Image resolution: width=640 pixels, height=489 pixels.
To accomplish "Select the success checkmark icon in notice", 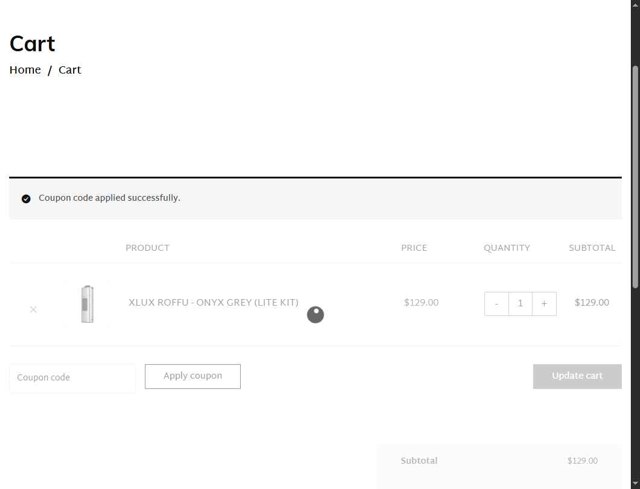I will point(26,199).
